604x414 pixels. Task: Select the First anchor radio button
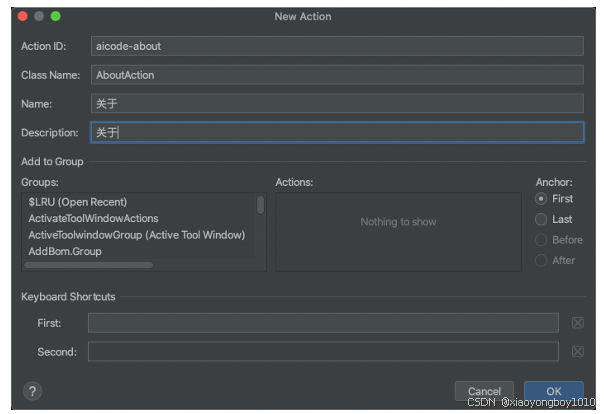pyautogui.click(x=541, y=199)
